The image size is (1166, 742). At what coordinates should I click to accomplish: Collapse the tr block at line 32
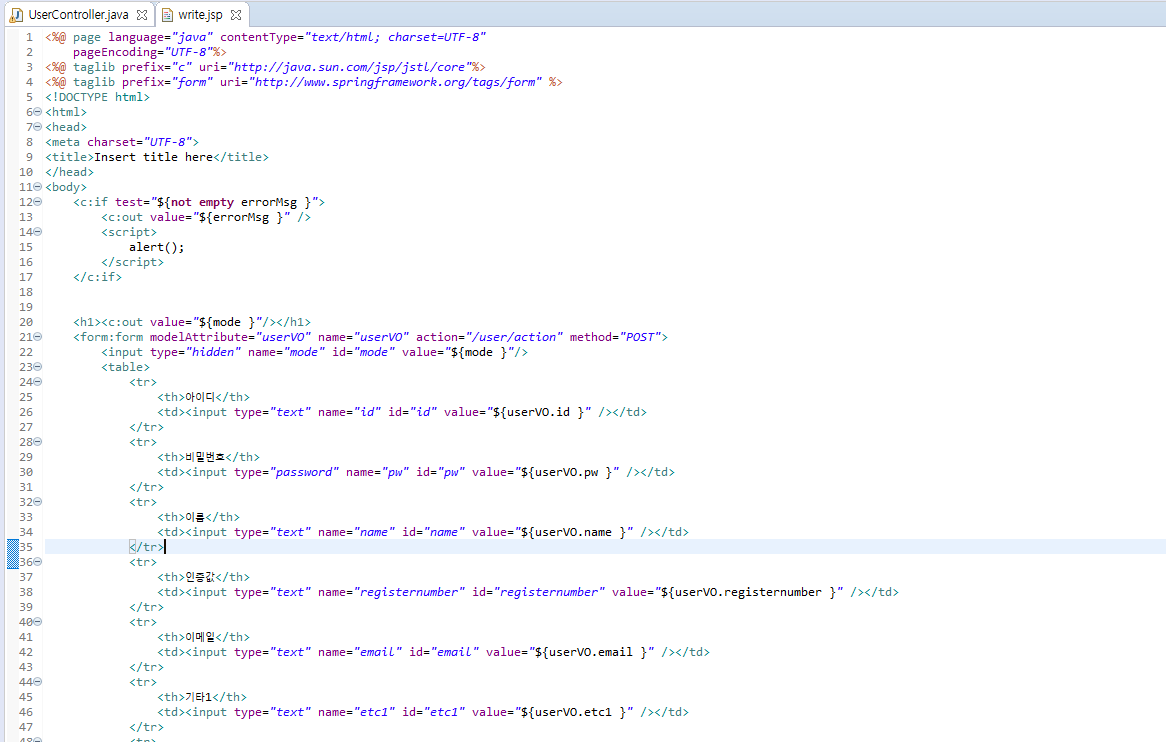click(38, 502)
